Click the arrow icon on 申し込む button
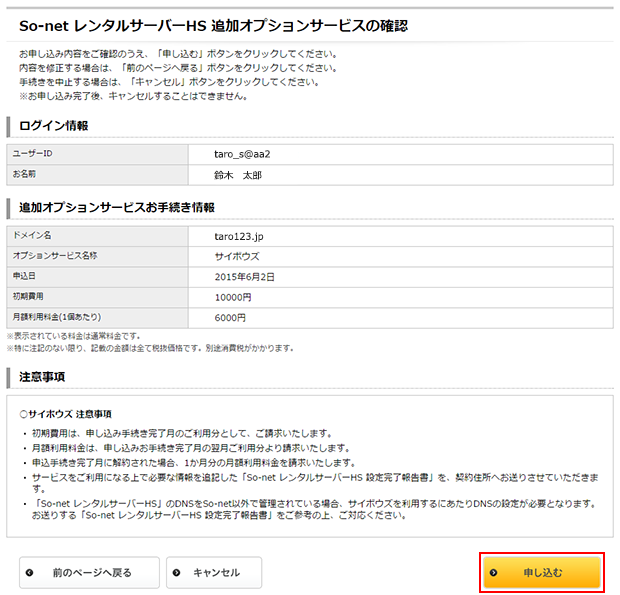Image resolution: width=620 pixels, height=595 pixels. pos(494,573)
